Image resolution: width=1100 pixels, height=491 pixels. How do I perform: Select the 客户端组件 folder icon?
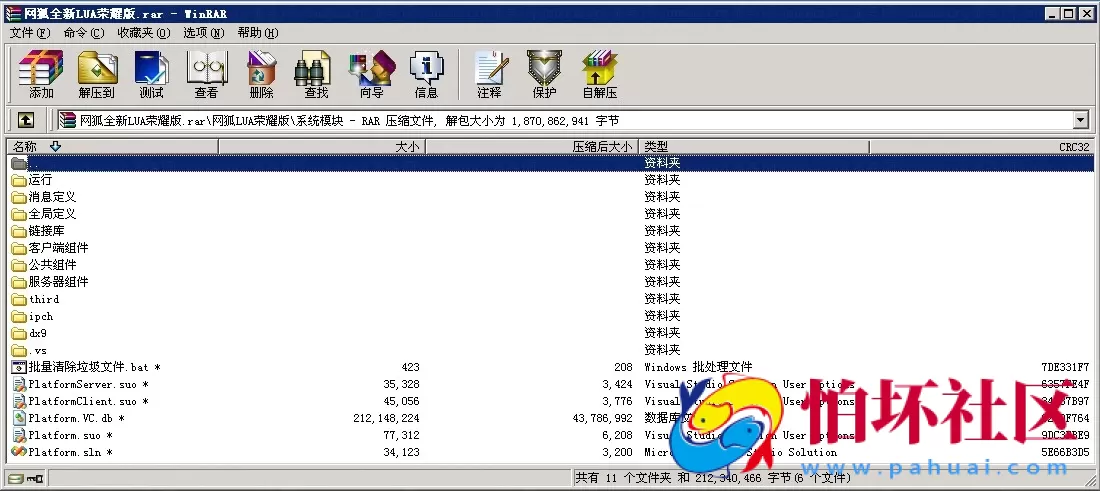[19, 248]
